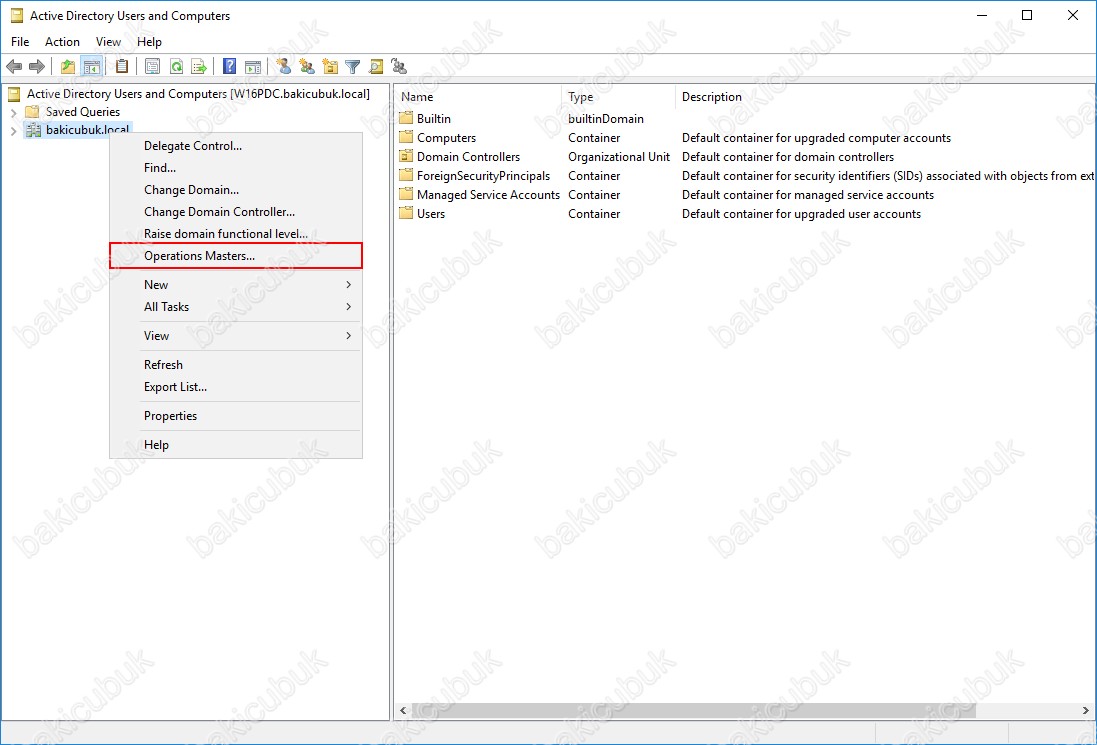Click Add to group toolbar icon
This screenshot has height=745, width=1097.
tap(399, 66)
